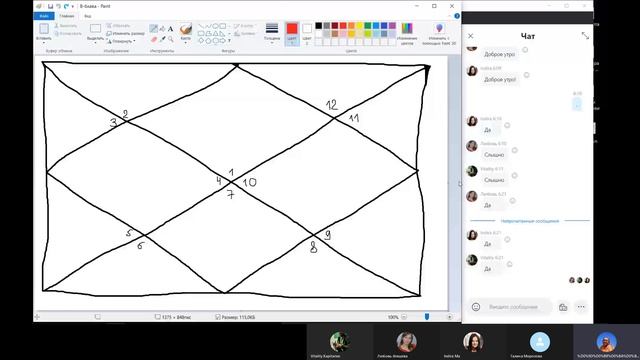Select the Color picker eyedropper tool
The image size is (640, 360).
162,40
